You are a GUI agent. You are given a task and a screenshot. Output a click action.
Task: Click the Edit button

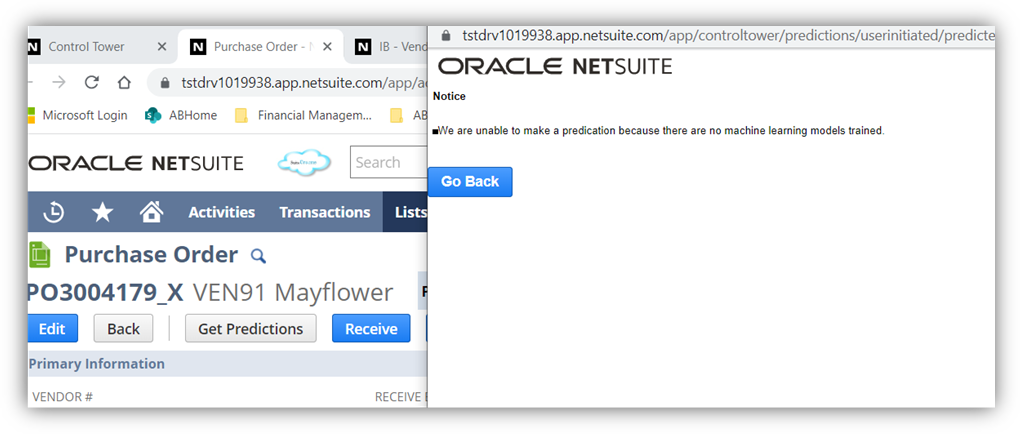coord(53,329)
